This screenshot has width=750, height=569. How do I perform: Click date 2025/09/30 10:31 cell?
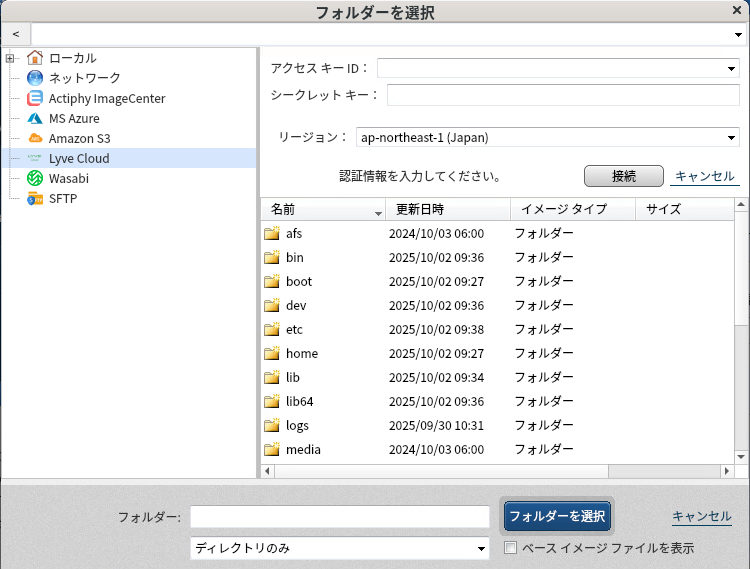pos(436,425)
